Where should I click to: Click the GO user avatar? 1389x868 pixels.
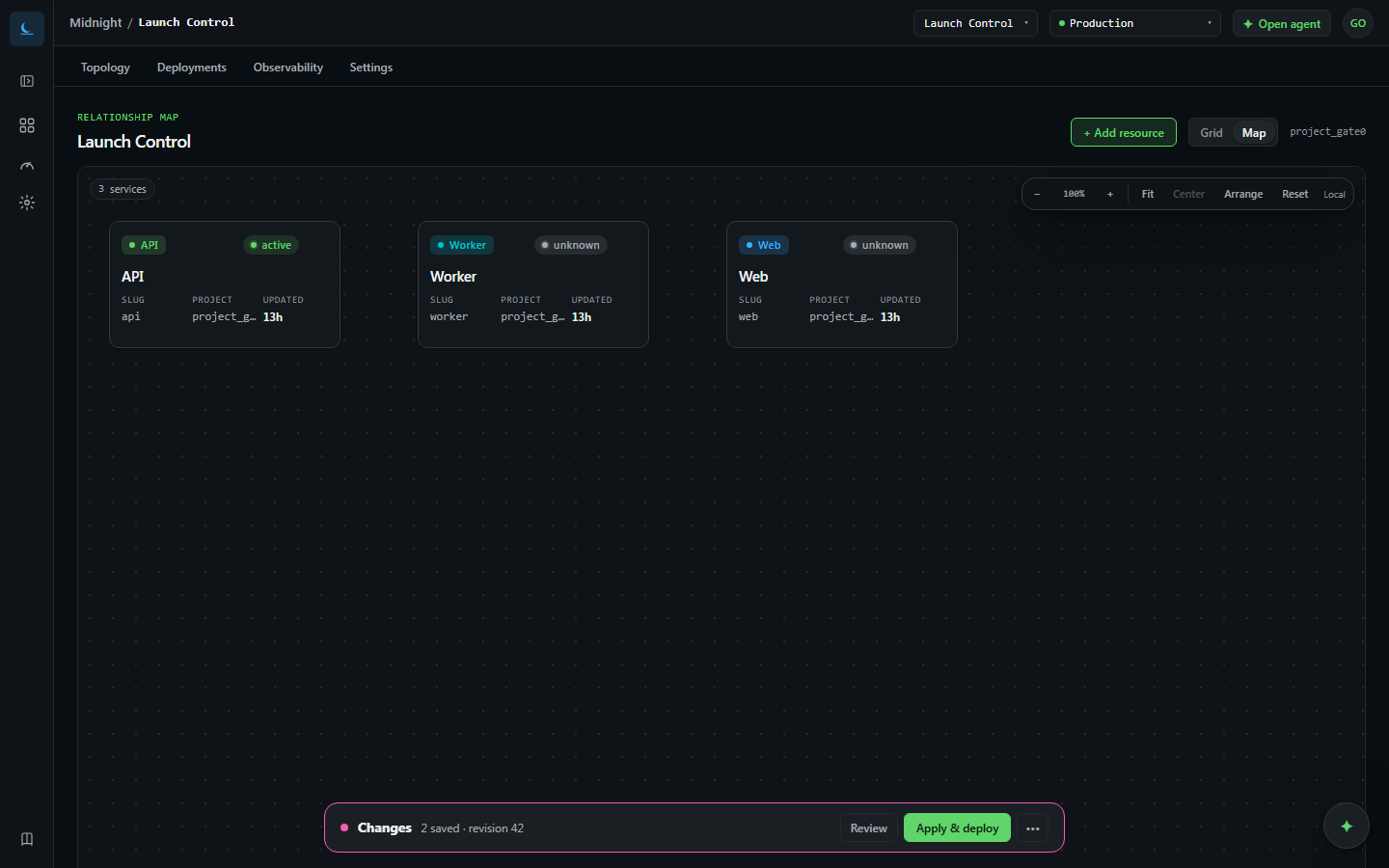click(x=1358, y=23)
